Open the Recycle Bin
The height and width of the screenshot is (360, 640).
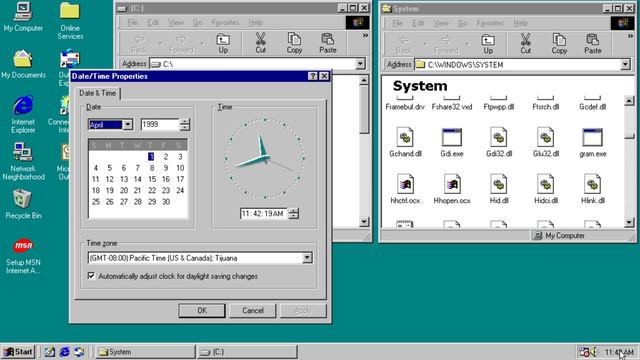(x=23, y=204)
